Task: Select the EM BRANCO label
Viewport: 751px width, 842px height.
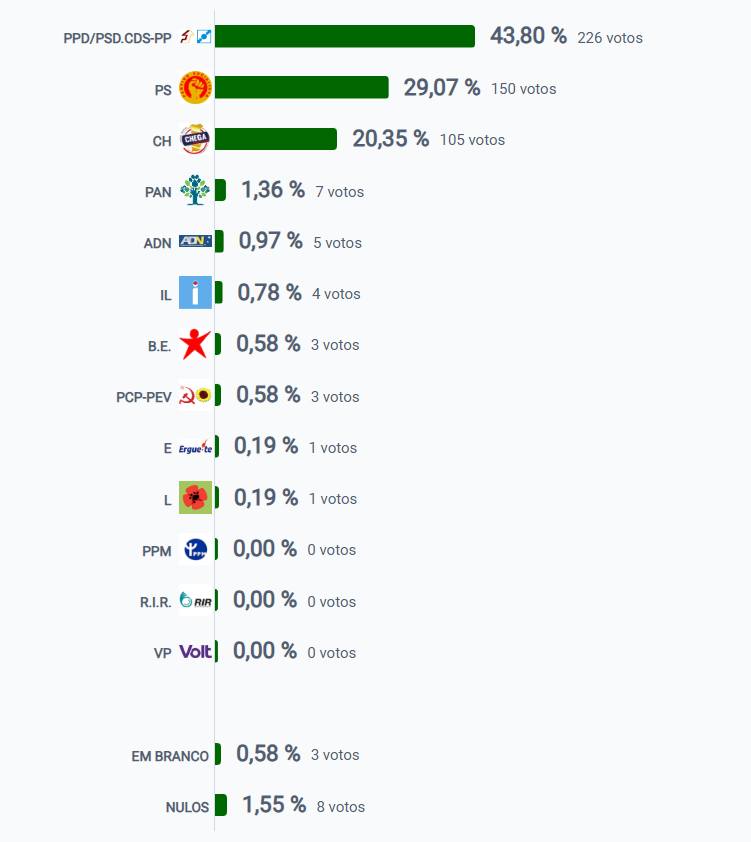Action: pos(170,756)
